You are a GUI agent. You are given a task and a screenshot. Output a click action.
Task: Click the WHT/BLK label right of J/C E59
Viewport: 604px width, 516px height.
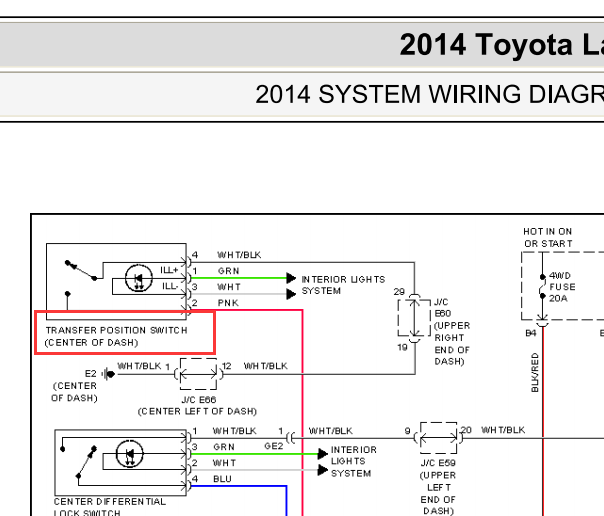(x=503, y=430)
